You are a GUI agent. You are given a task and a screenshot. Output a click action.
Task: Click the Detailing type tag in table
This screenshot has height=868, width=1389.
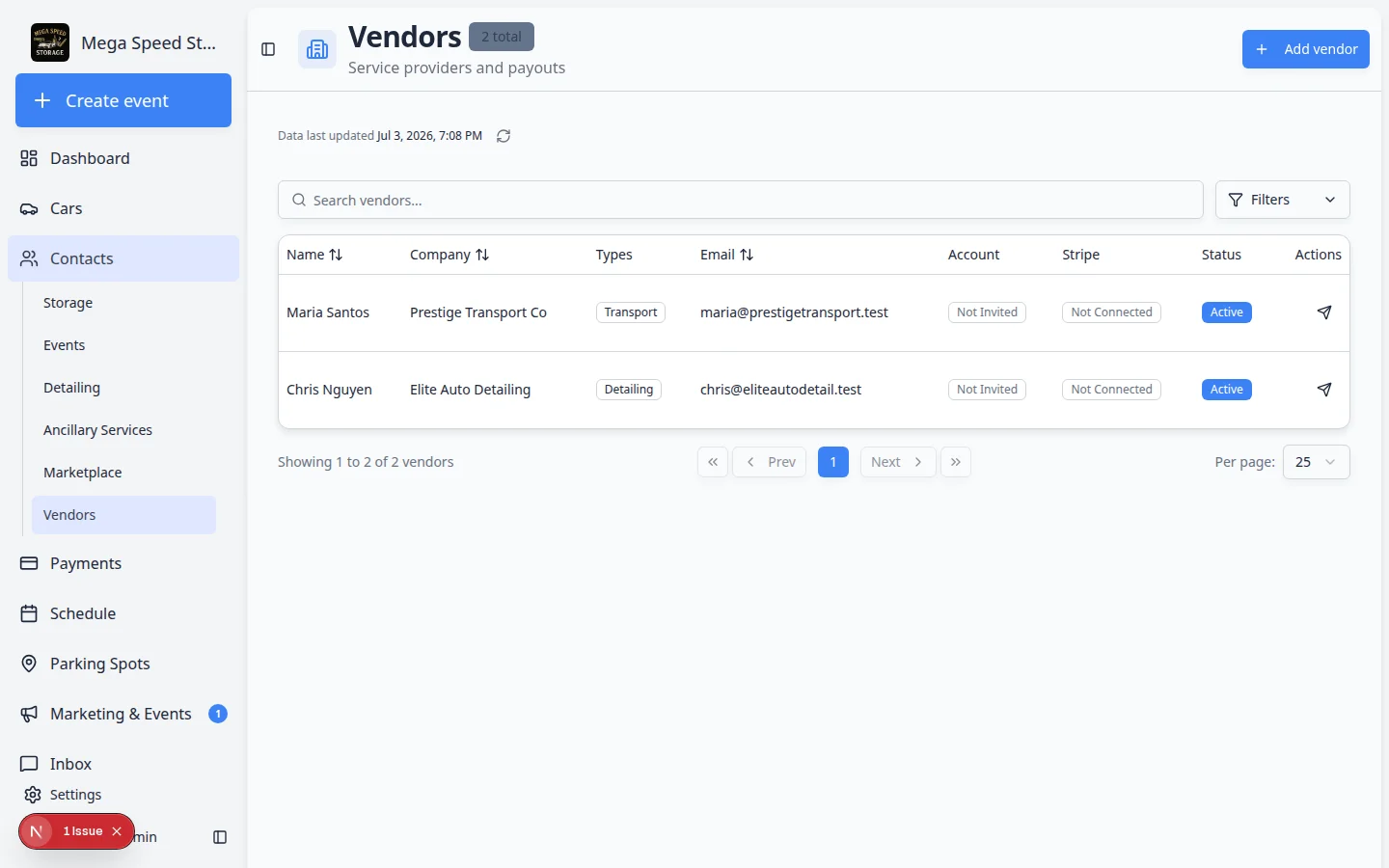click(x=629, y=390)
